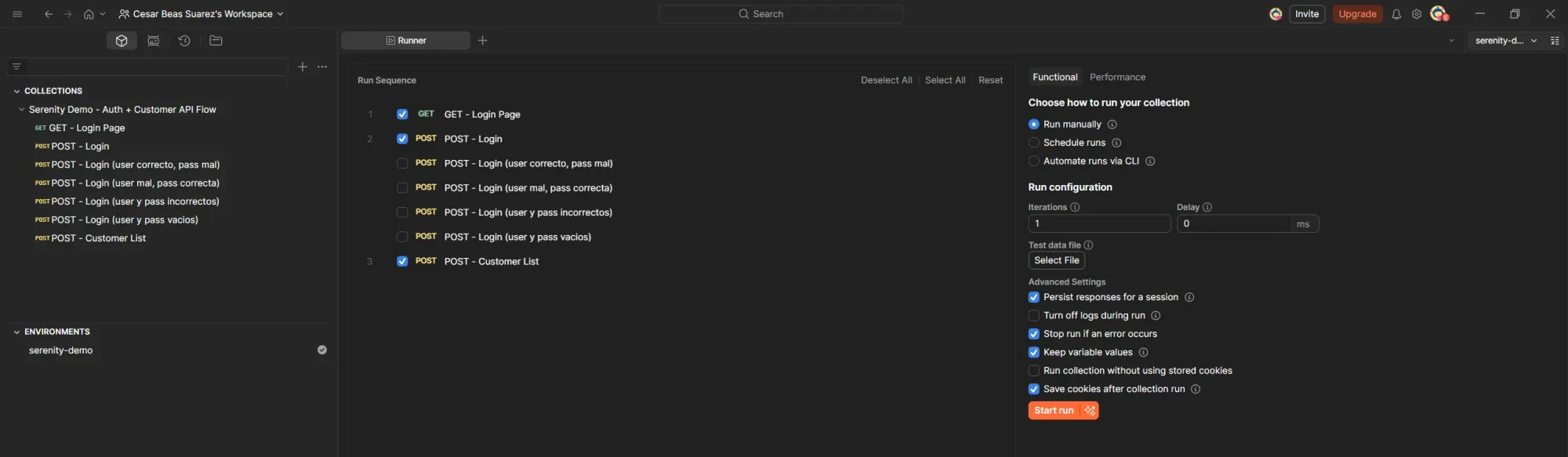Enable Run collection without using stored cookies
Image resolution: width=1568 pixels, height=457 pixels.
point(1033,371)
